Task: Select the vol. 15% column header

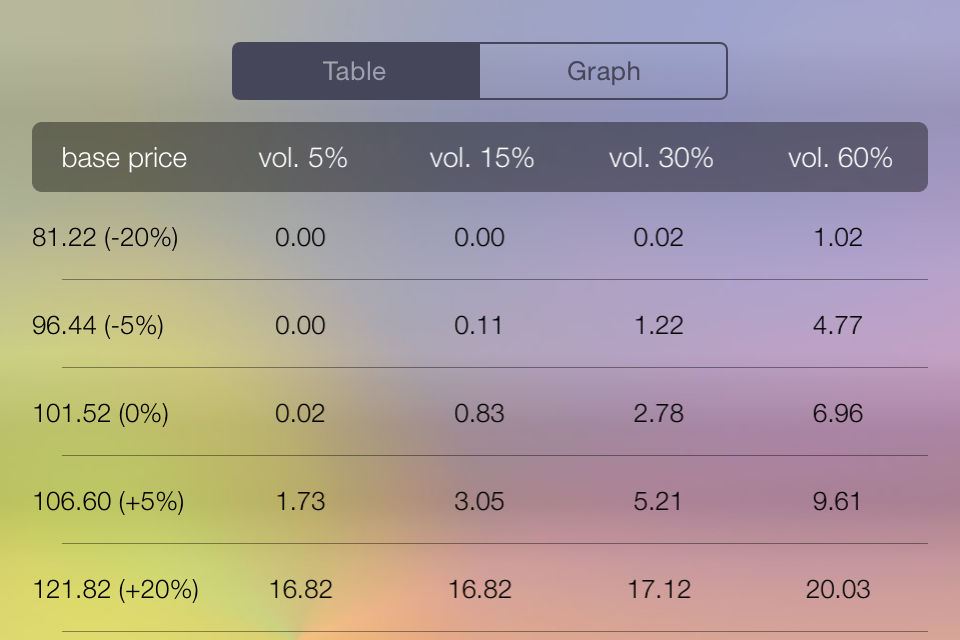Action: (x=482, y=158)
